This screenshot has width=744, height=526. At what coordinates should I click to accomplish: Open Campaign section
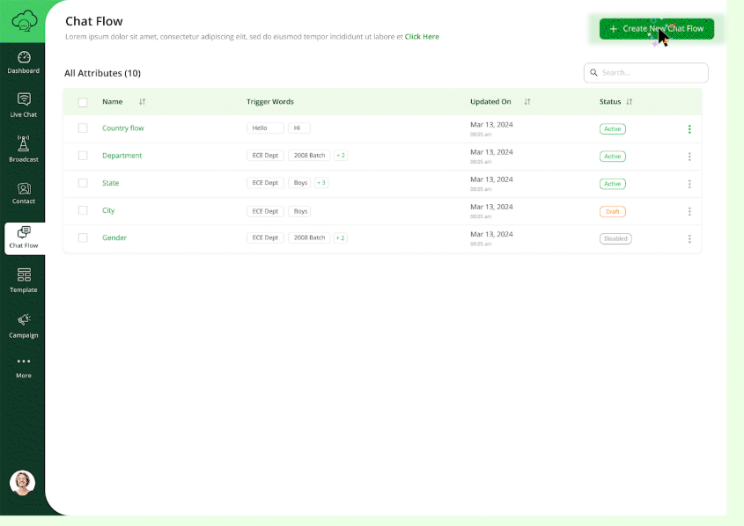[24, 325]
